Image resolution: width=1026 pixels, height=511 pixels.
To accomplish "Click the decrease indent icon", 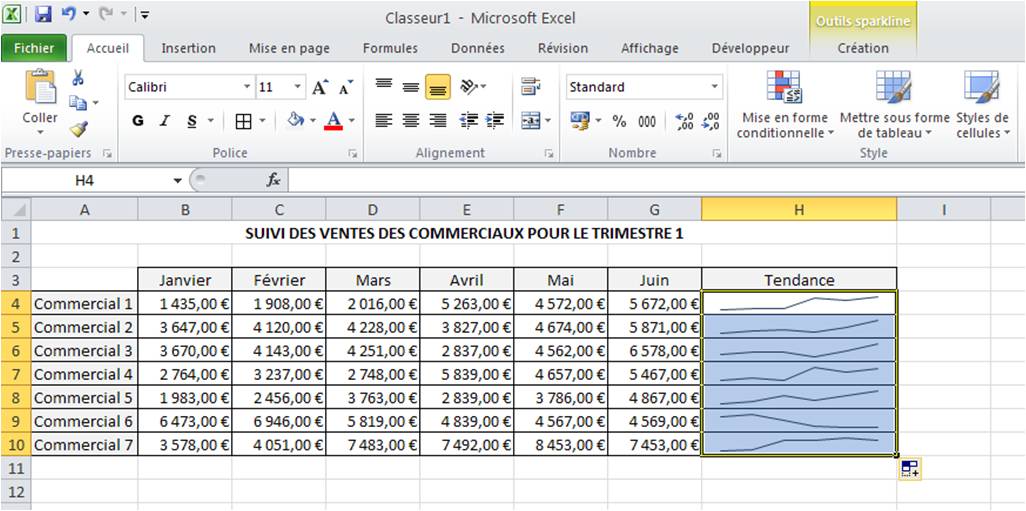I will point(469,121).
